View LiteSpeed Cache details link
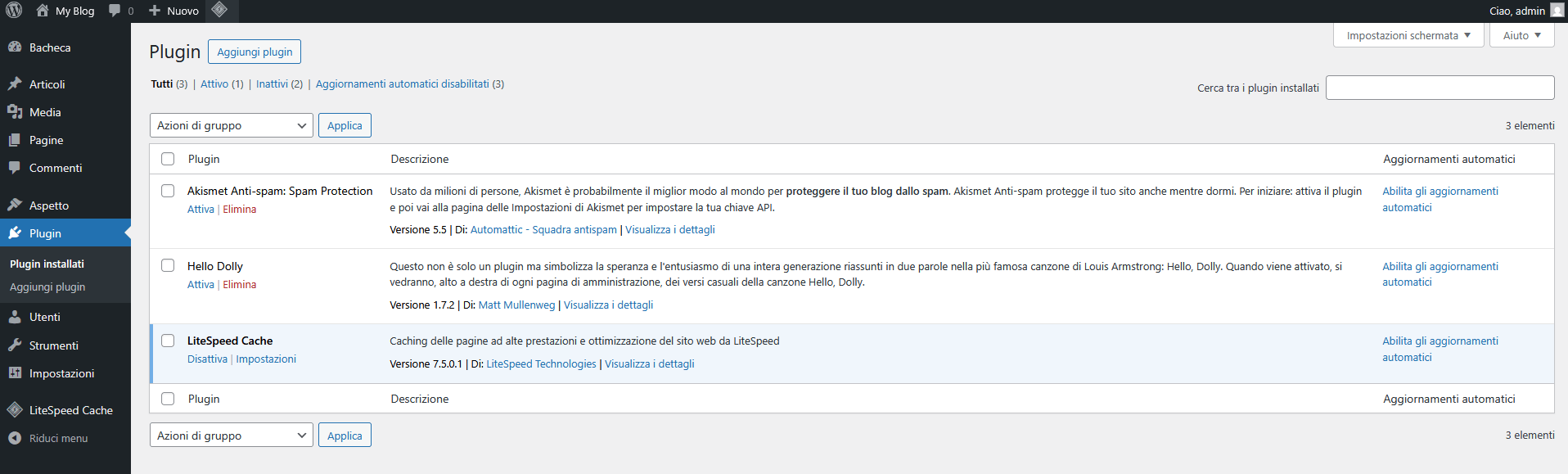 [x=649, y=364]
